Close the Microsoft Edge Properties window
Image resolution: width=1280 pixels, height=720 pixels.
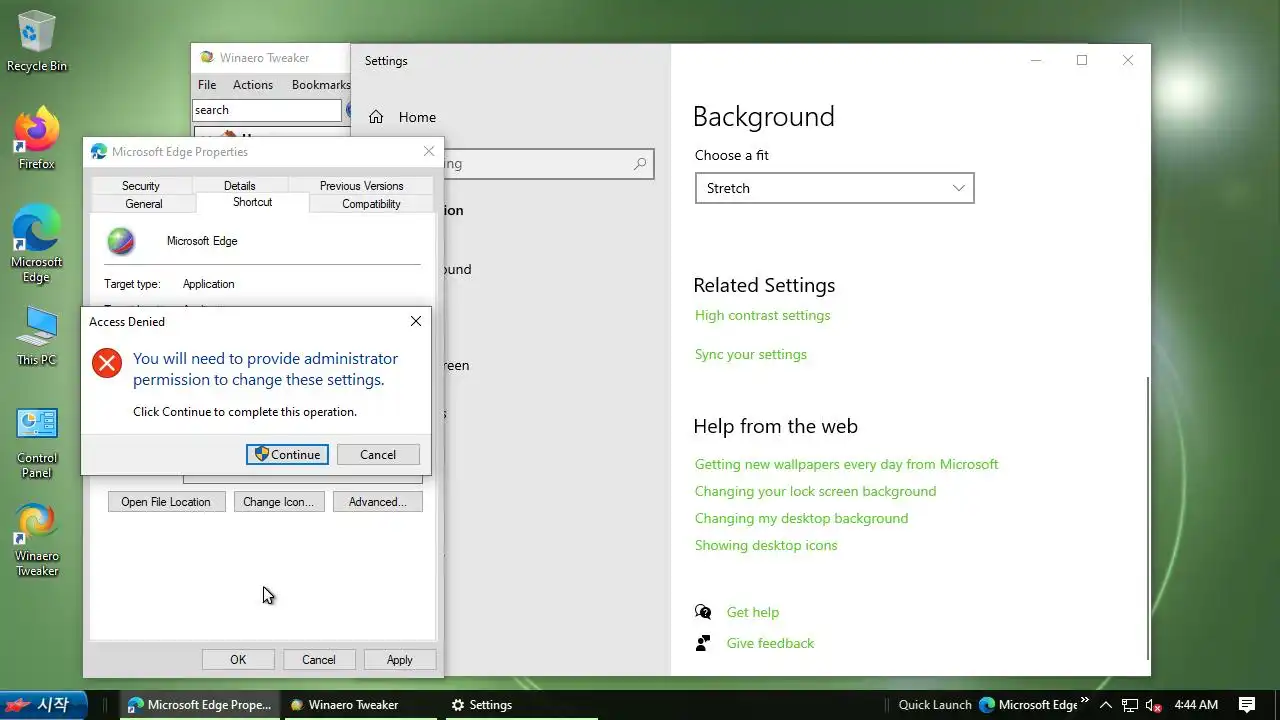click(x=429, y=152)
